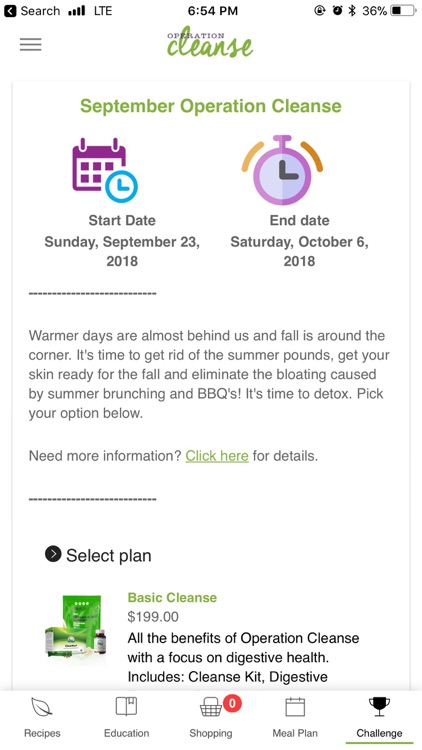Open Recipes leaf icon tab

pos(42,707)
